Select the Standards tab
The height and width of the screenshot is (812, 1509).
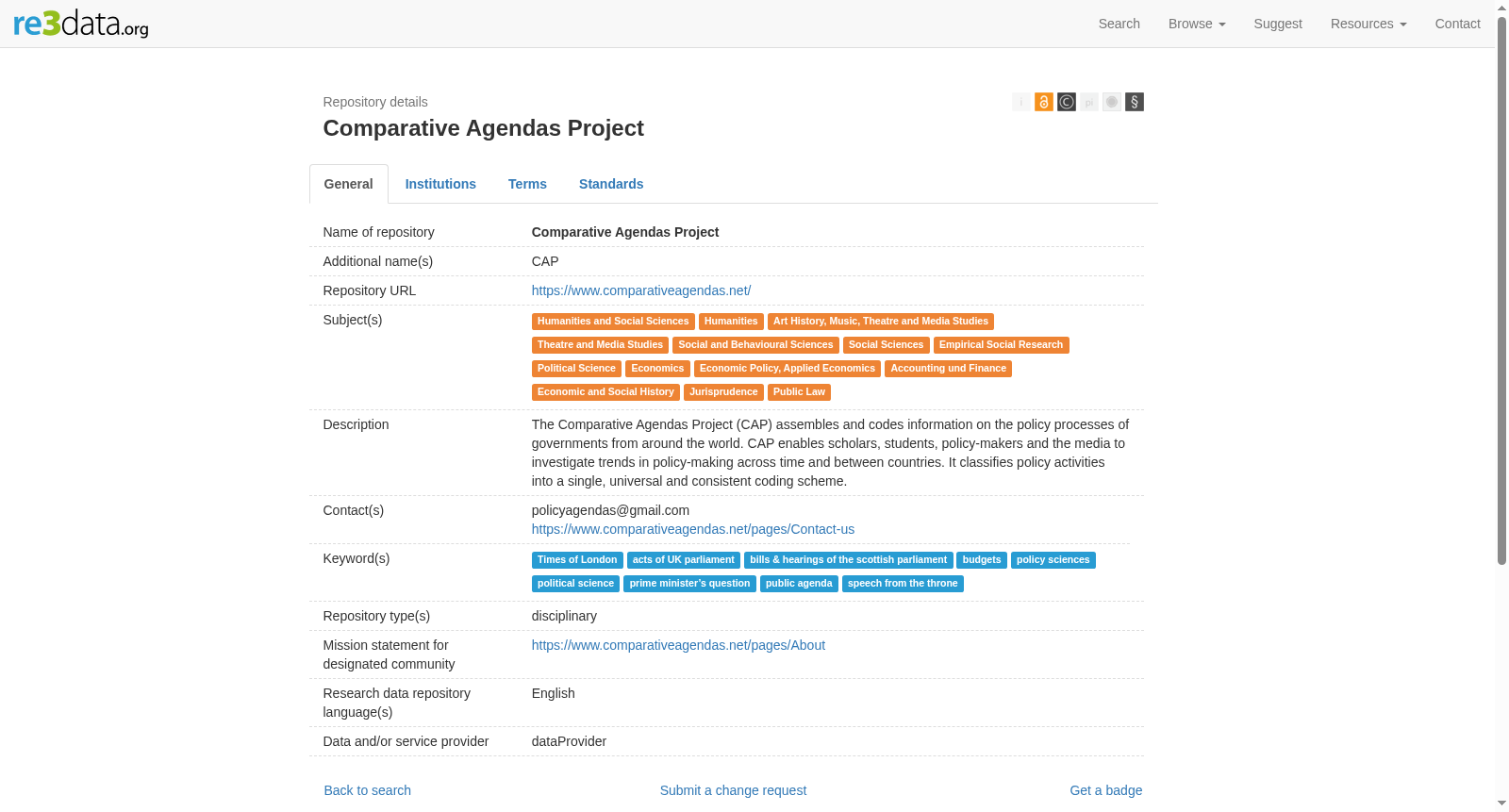611,184
